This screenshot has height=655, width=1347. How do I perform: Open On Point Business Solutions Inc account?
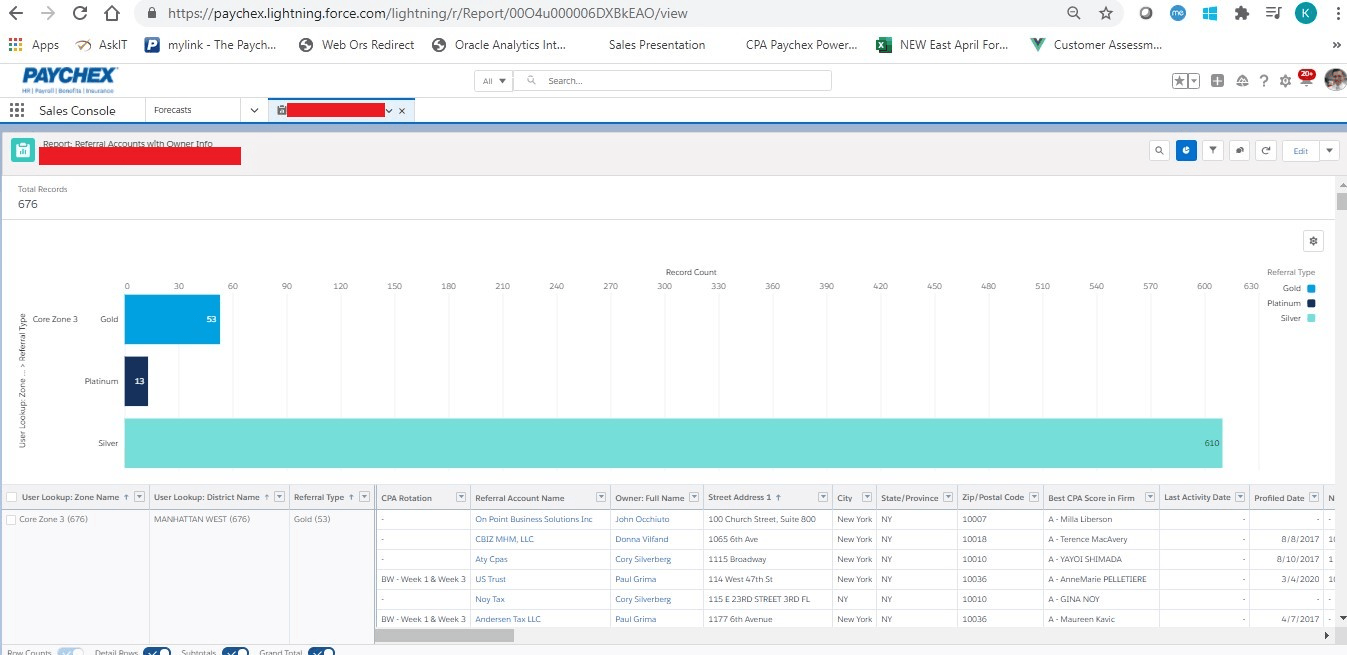pos(534,519)
